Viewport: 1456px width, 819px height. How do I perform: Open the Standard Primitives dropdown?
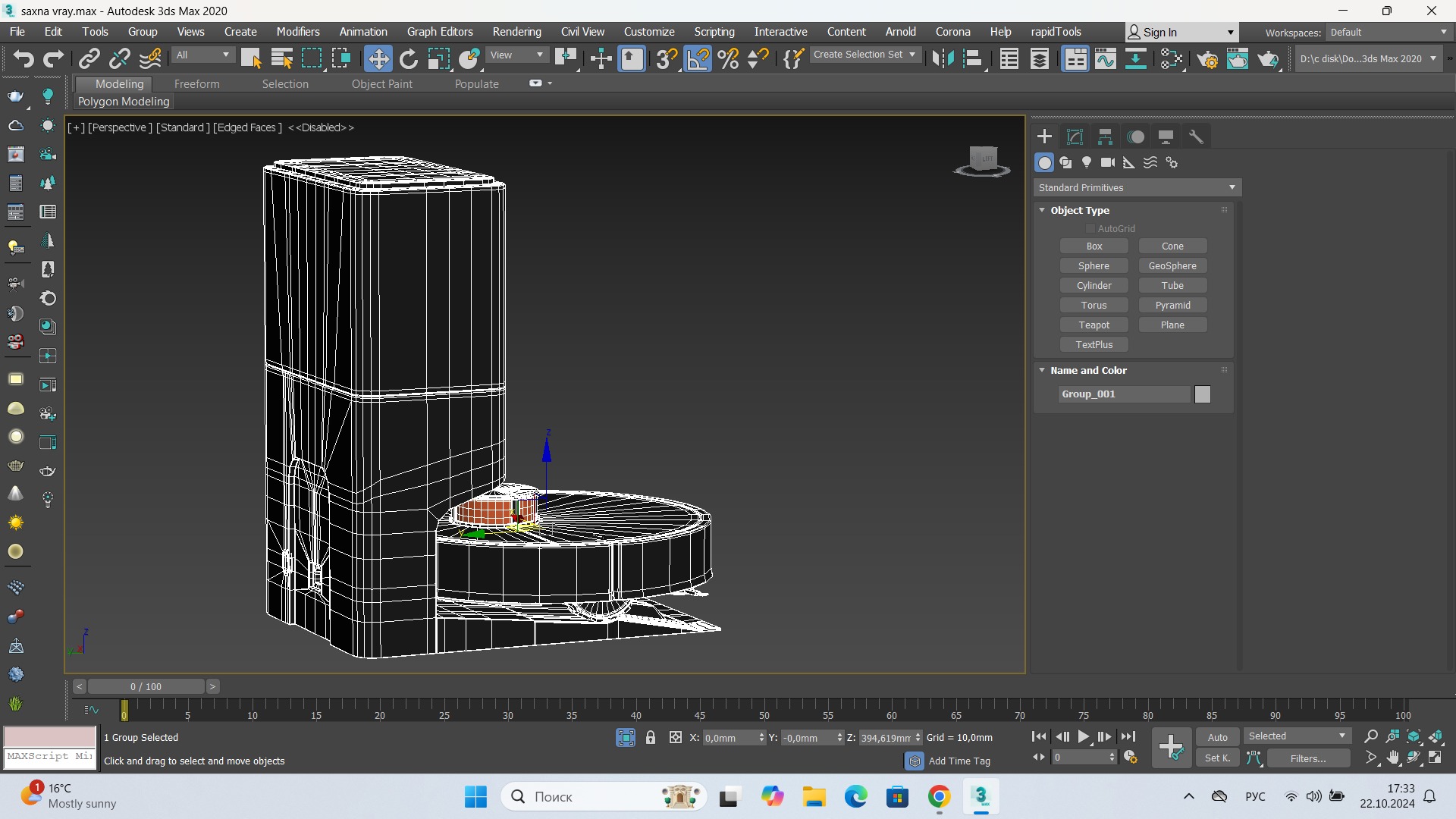pyautogui.click(x=1137, y=187)
